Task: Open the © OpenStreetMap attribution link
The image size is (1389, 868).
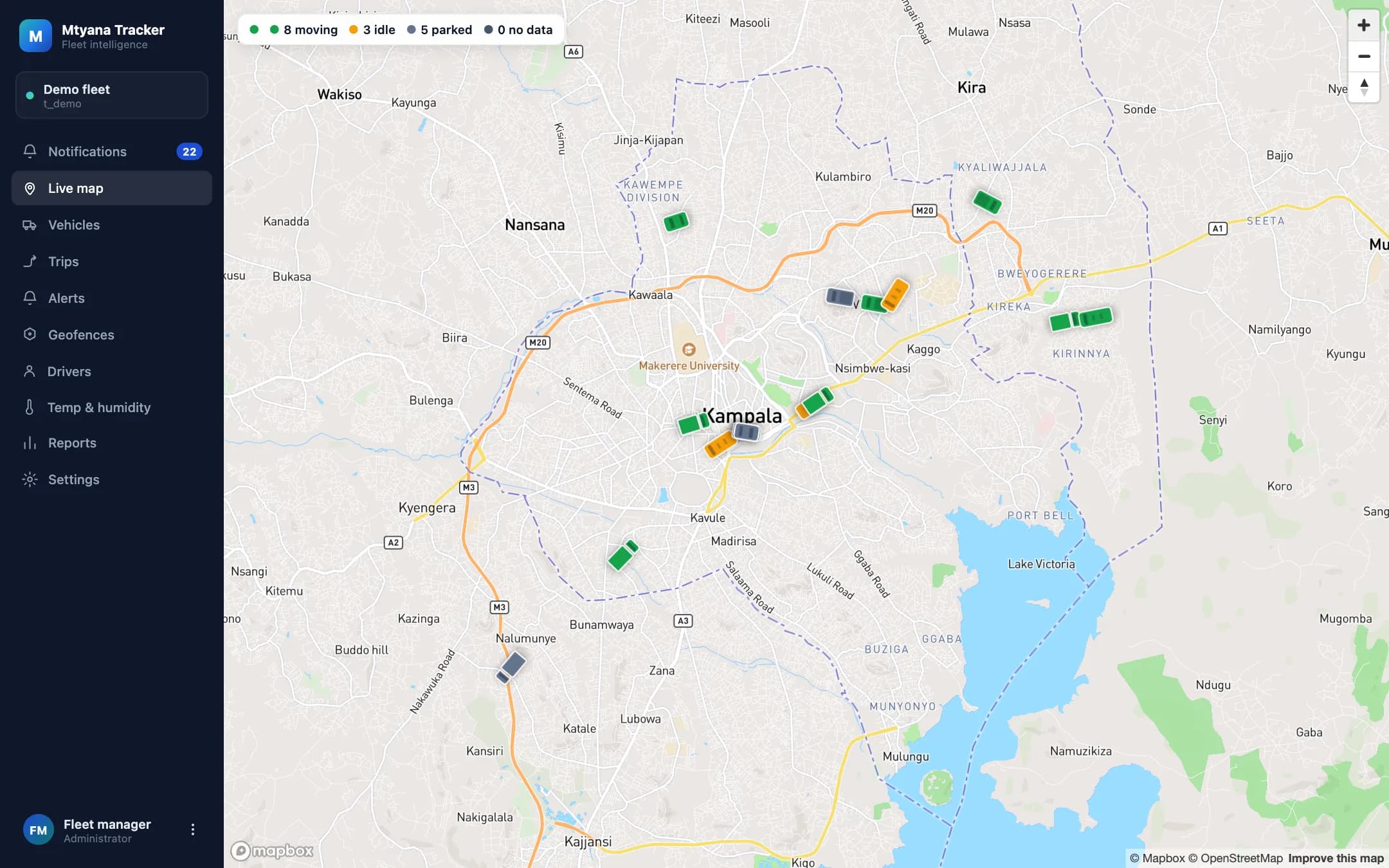Action: pos(1235,858)
